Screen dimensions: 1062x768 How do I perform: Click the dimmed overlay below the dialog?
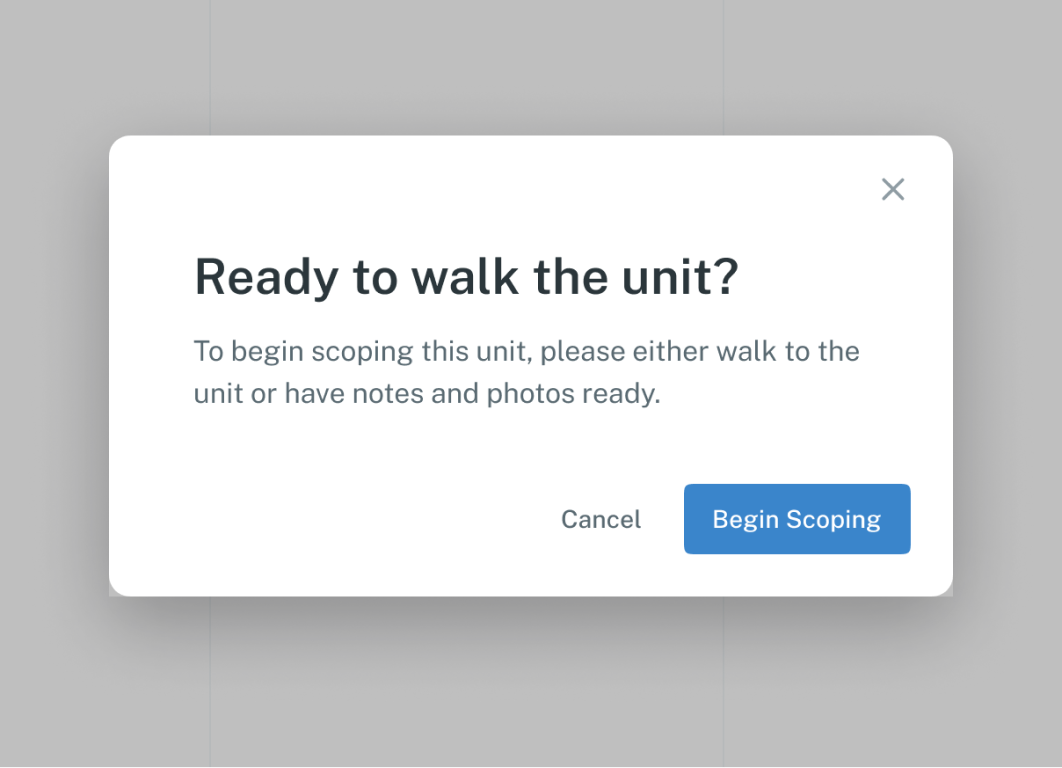pyautogui.click(x=531, y=684)
